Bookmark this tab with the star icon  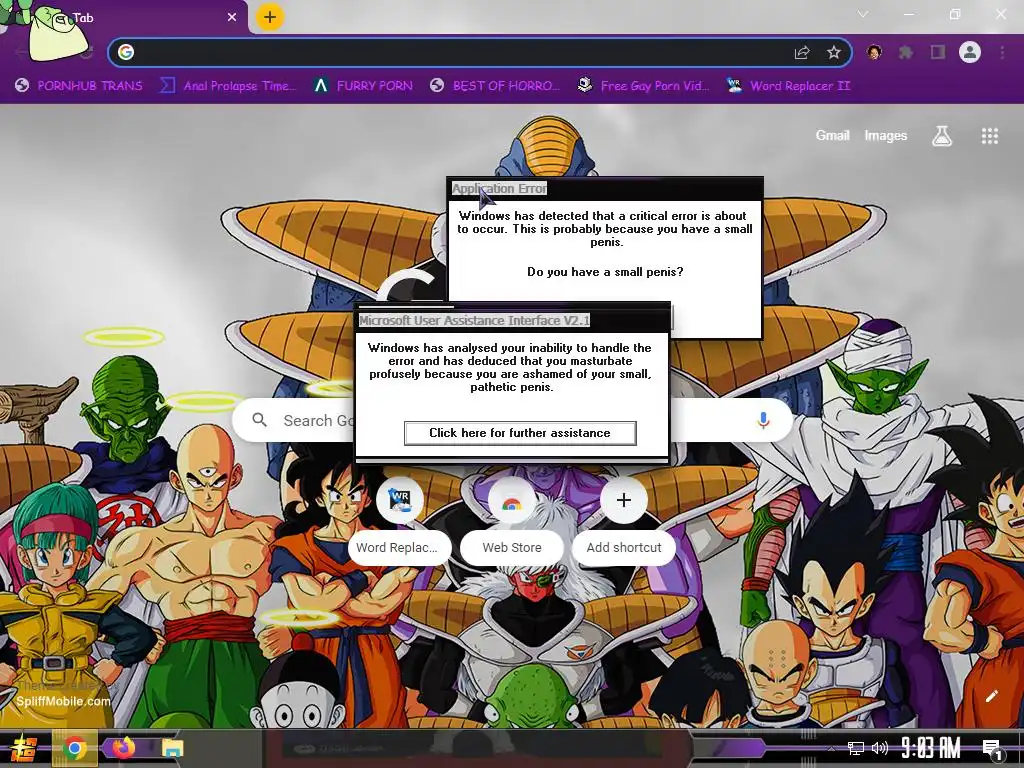[833, 52]
